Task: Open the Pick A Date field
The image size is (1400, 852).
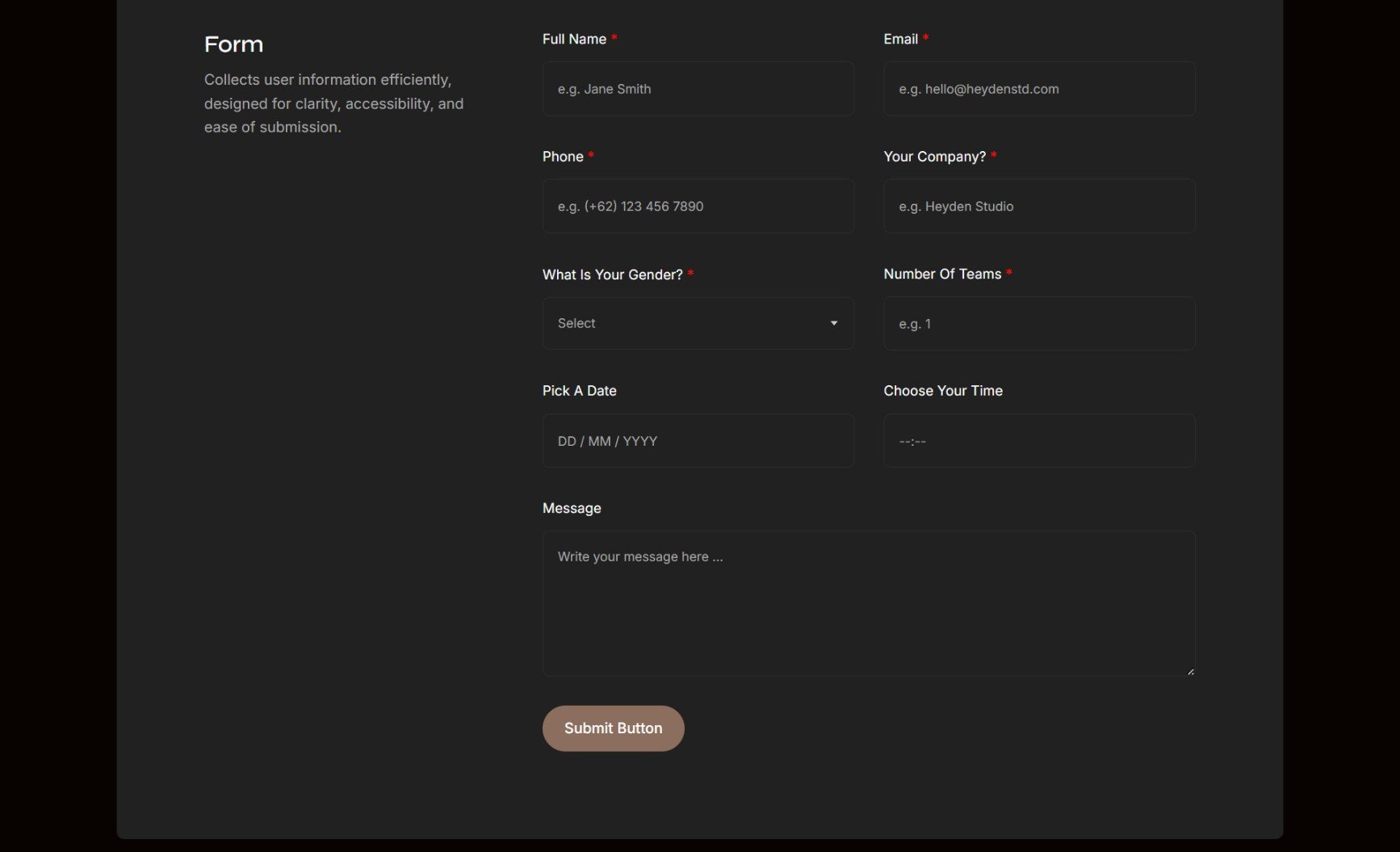Action: (x=698, y=441)
